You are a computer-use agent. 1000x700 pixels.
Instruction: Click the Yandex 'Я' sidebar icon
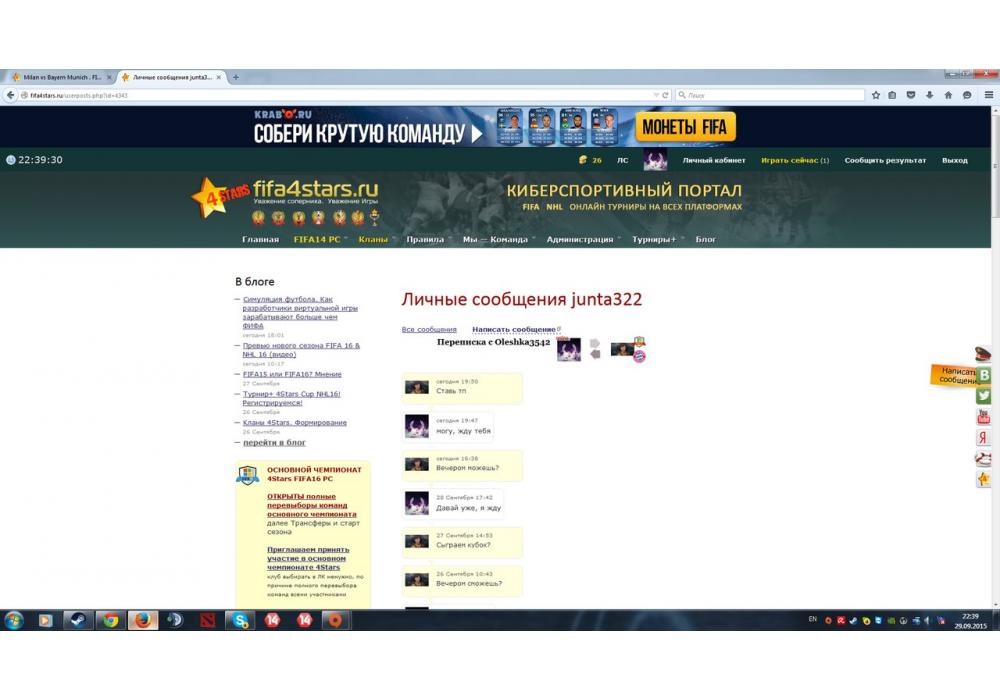point(984,438)
